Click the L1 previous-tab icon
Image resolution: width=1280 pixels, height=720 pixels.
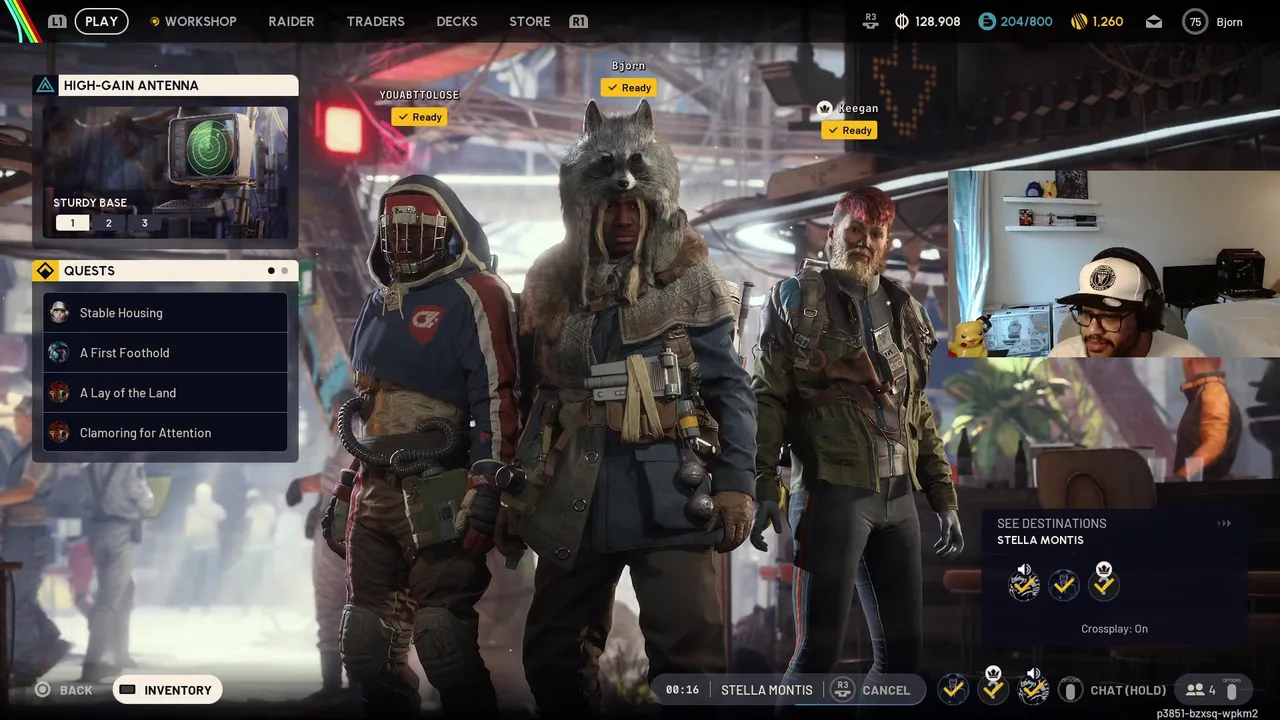[x=57, y=21]
